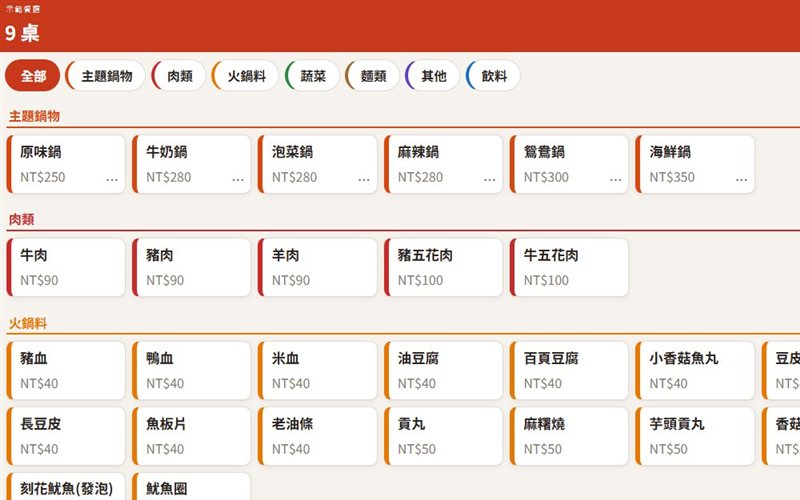The height and width of the screenshot is (500, 800).
Task: Click the 主題鍋物 section heading
Action: click(34, 116)
